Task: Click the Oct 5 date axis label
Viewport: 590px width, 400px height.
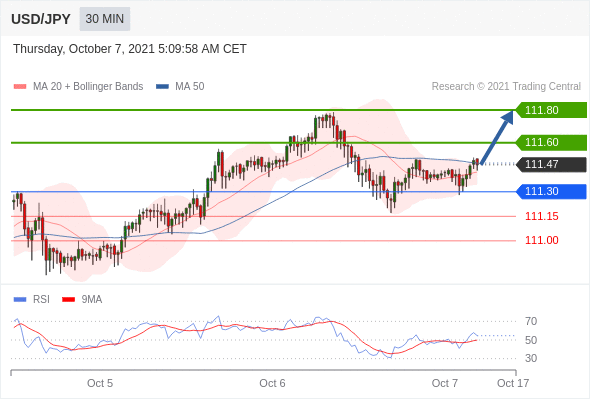Action: [100, 383]
